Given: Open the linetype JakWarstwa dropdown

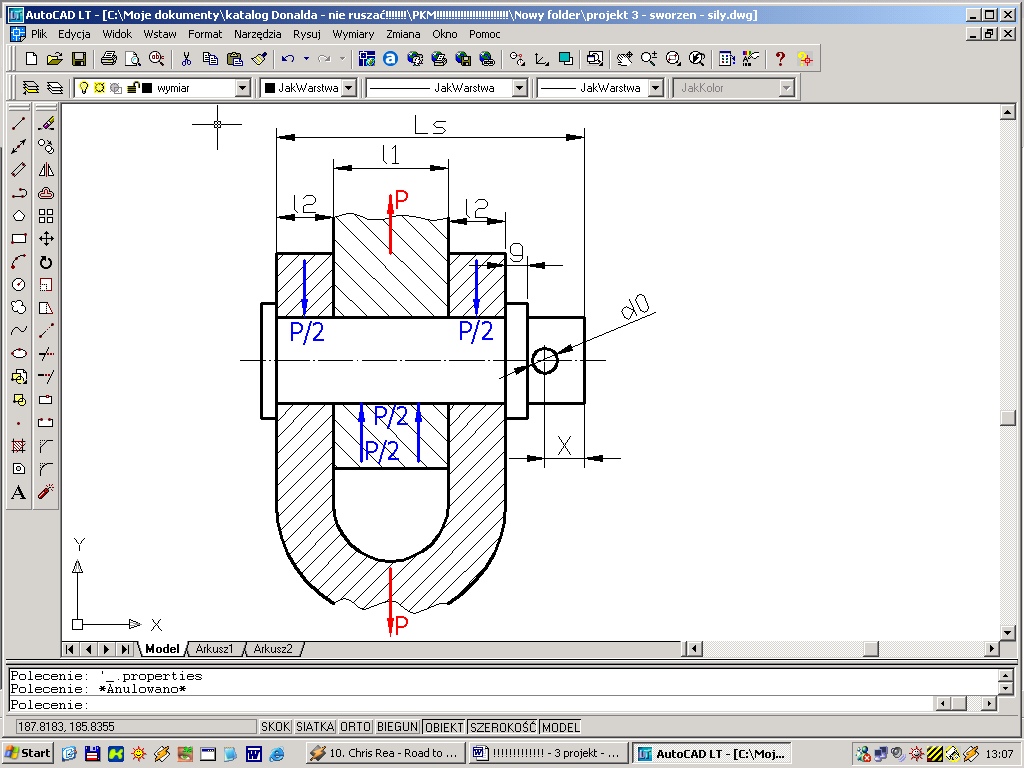Looking at the screenshot, I should pyautogui.click(x=519, y=88).
